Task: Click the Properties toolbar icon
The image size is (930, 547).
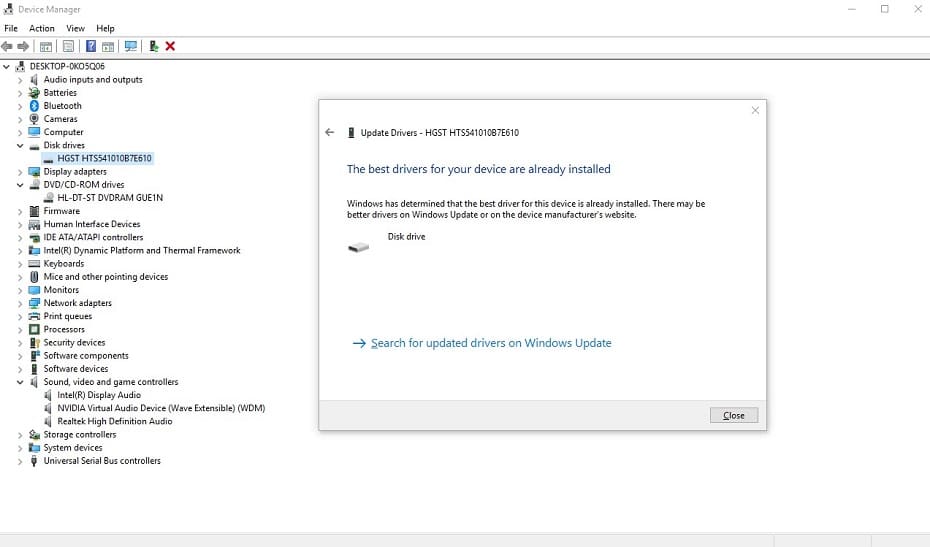Action: (x=68, y=46)
